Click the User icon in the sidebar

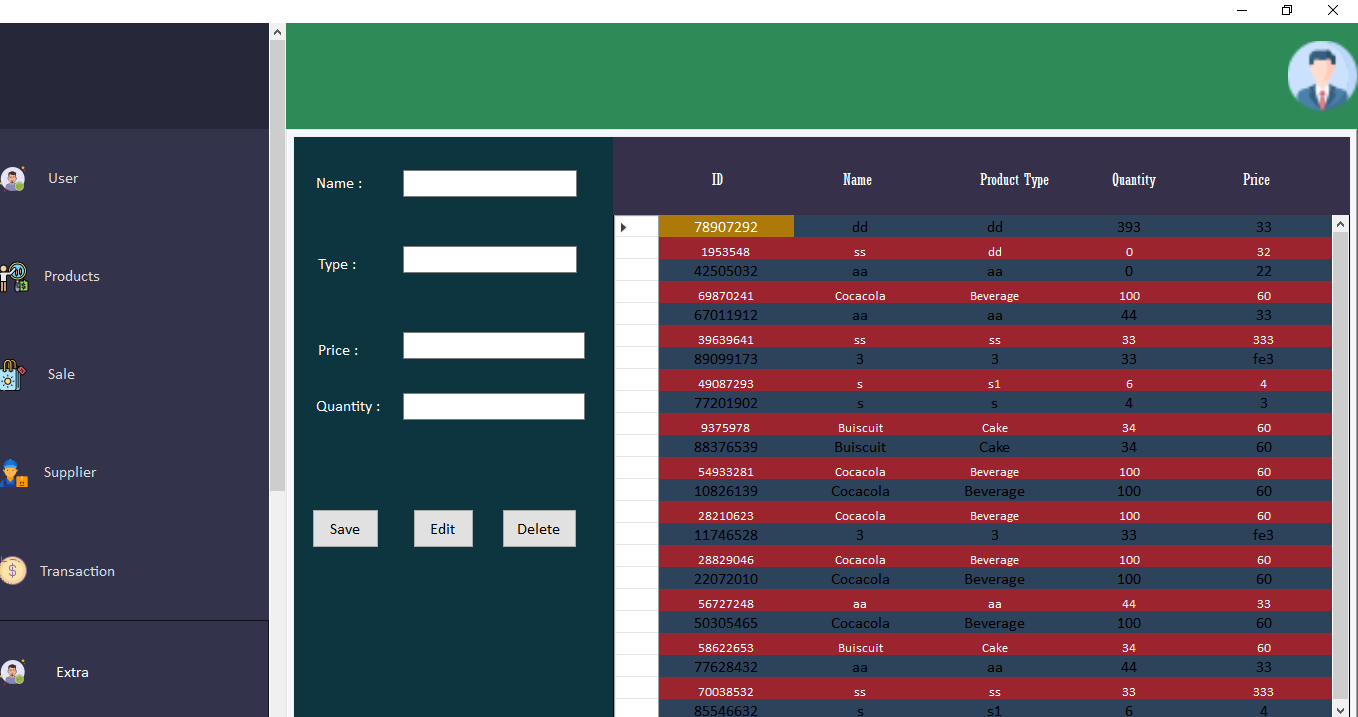point(13,178)
